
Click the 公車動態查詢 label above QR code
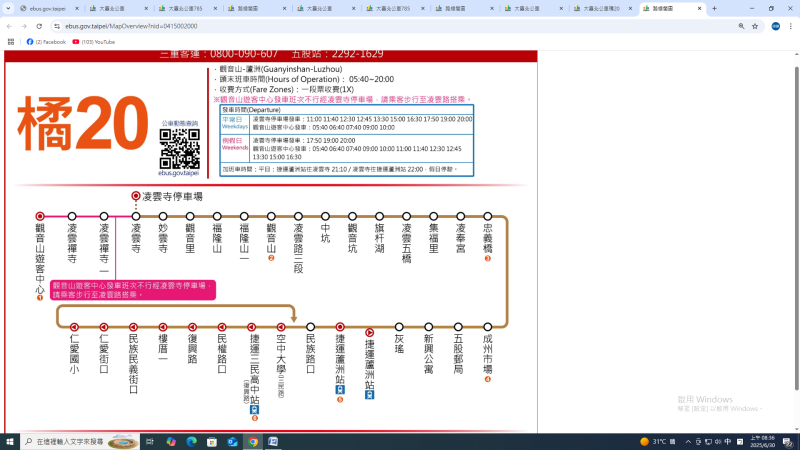click(x=180, y=123)
